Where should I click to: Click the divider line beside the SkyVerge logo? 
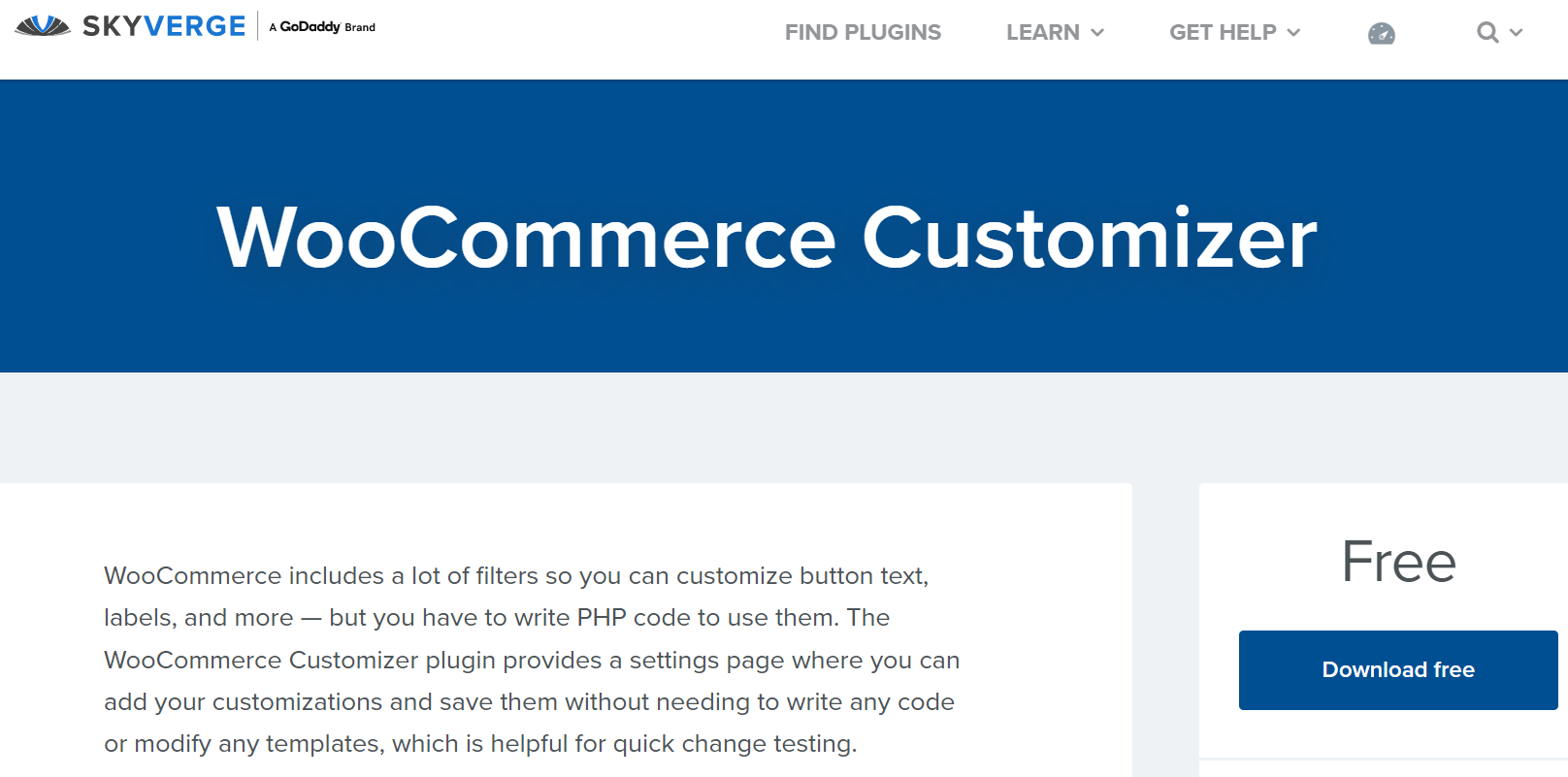tap(258, 26)
